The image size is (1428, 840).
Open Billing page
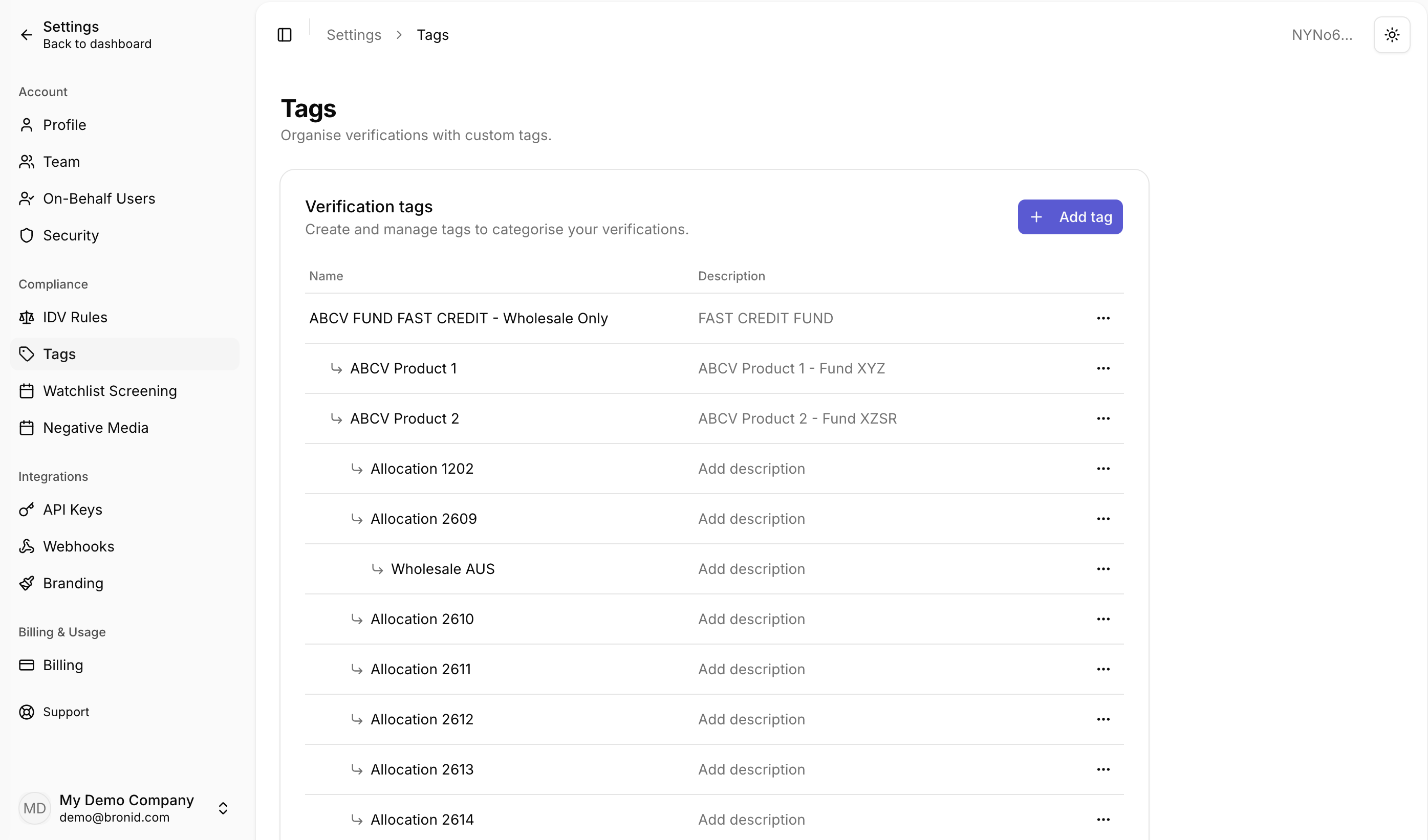pyautogui.click(x=125, y=665)
